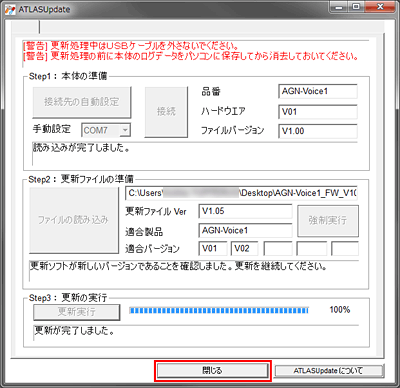Click the 適合バージョン V02 box

245,249
